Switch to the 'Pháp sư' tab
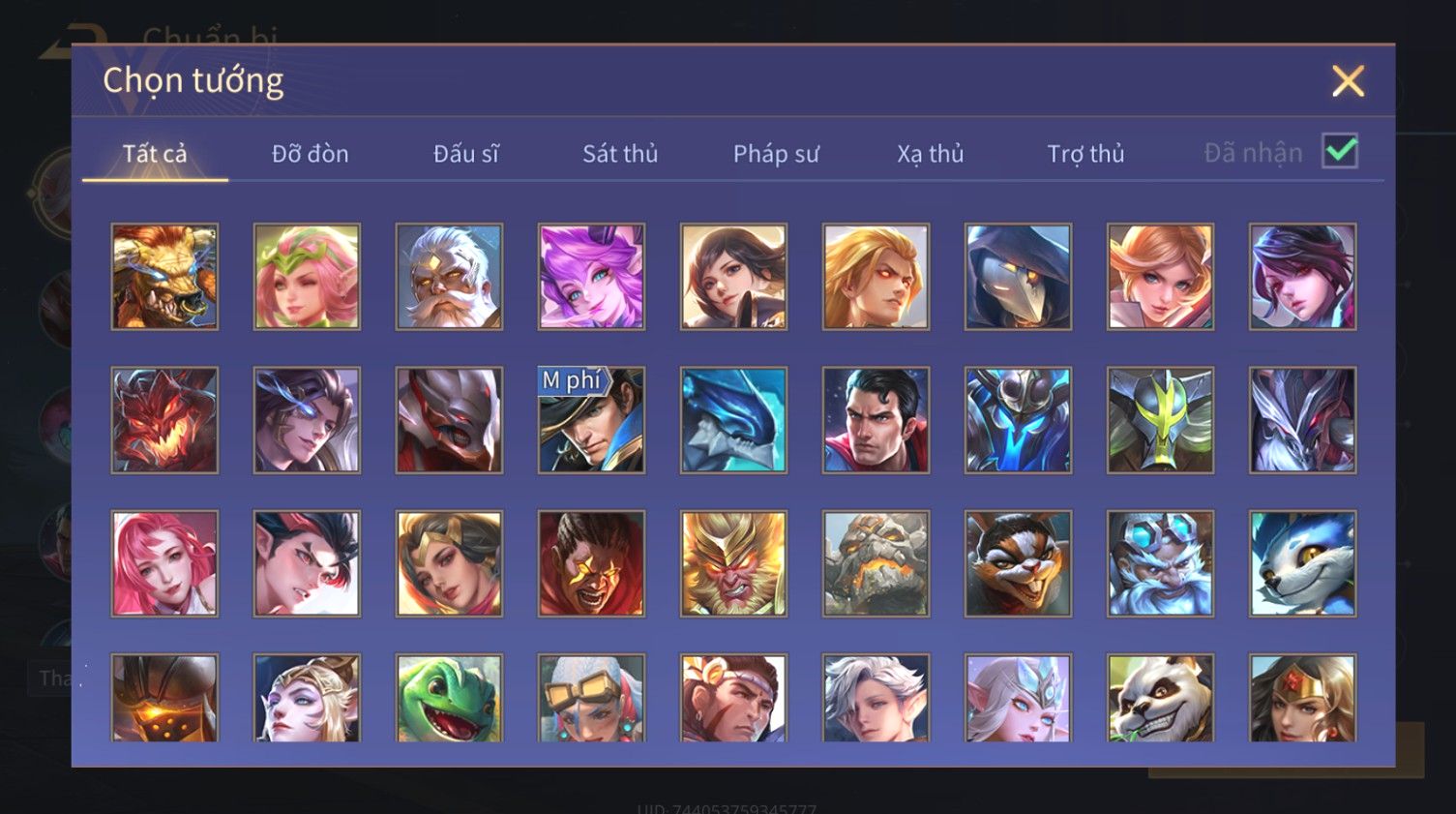 click(x=776, y=154)
